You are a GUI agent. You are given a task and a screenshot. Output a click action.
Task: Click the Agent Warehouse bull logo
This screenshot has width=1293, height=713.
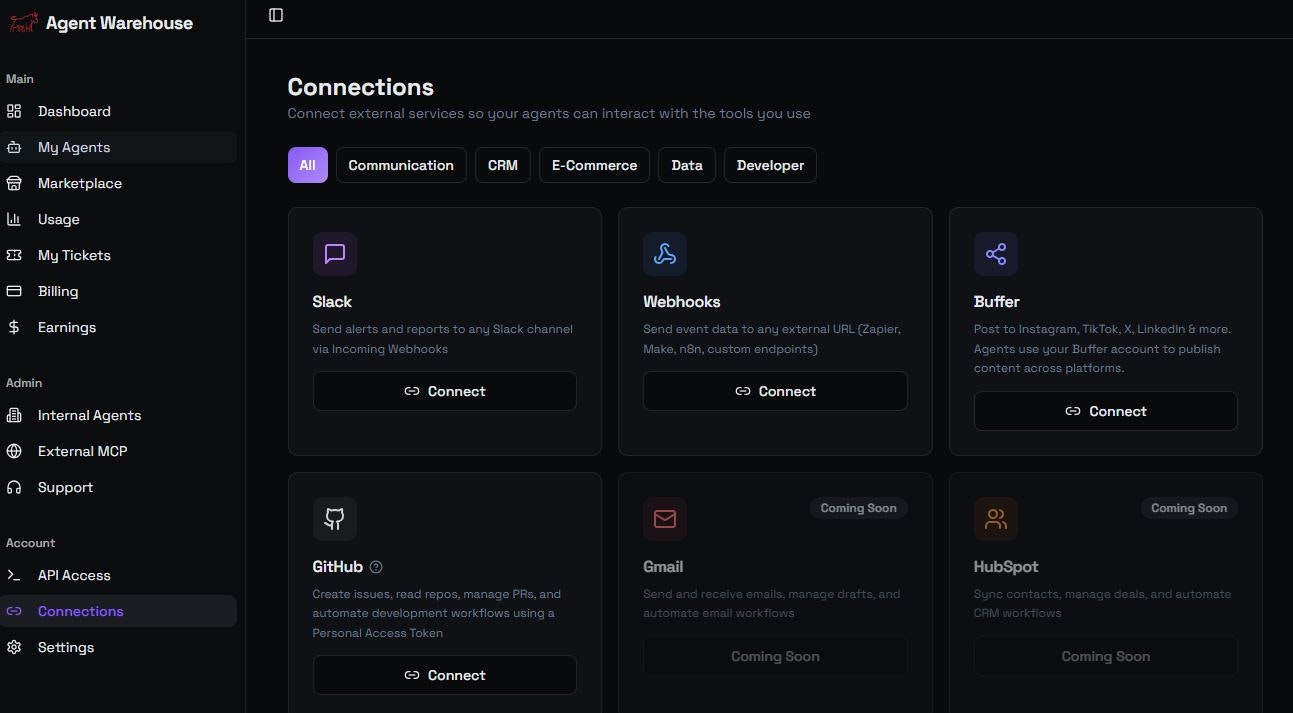tap(23, 23)
